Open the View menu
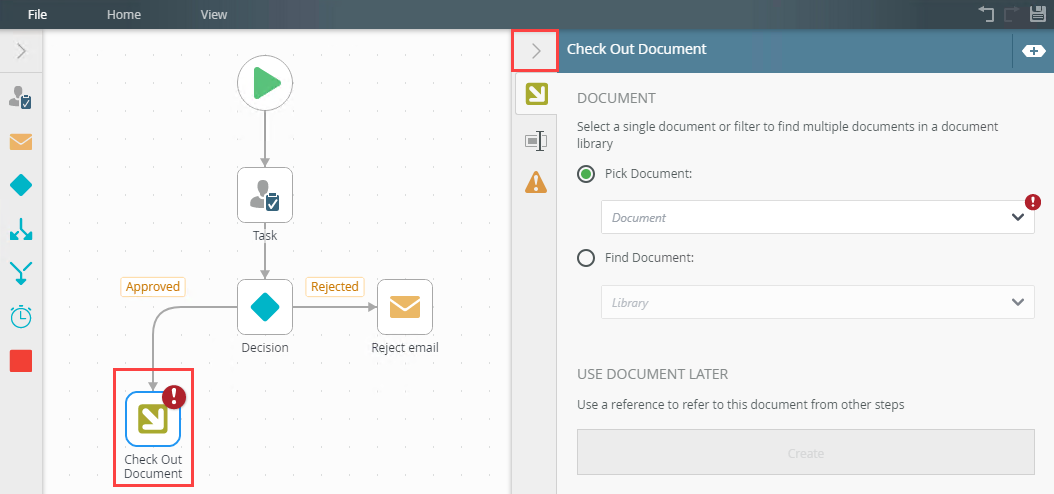The image size is (1054, 494). pyautogui.click(x=213, y=15)
